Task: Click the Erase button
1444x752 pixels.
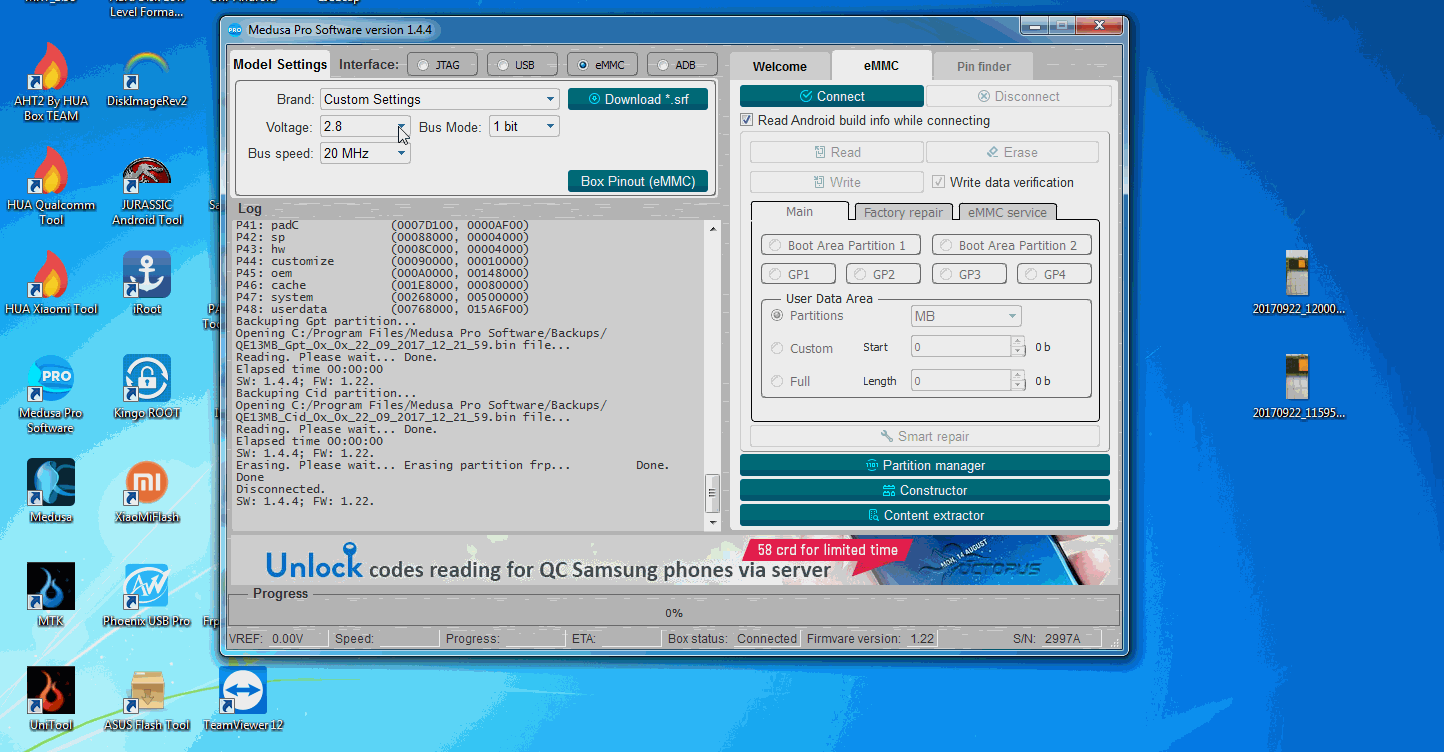Action: point(1012,152)
